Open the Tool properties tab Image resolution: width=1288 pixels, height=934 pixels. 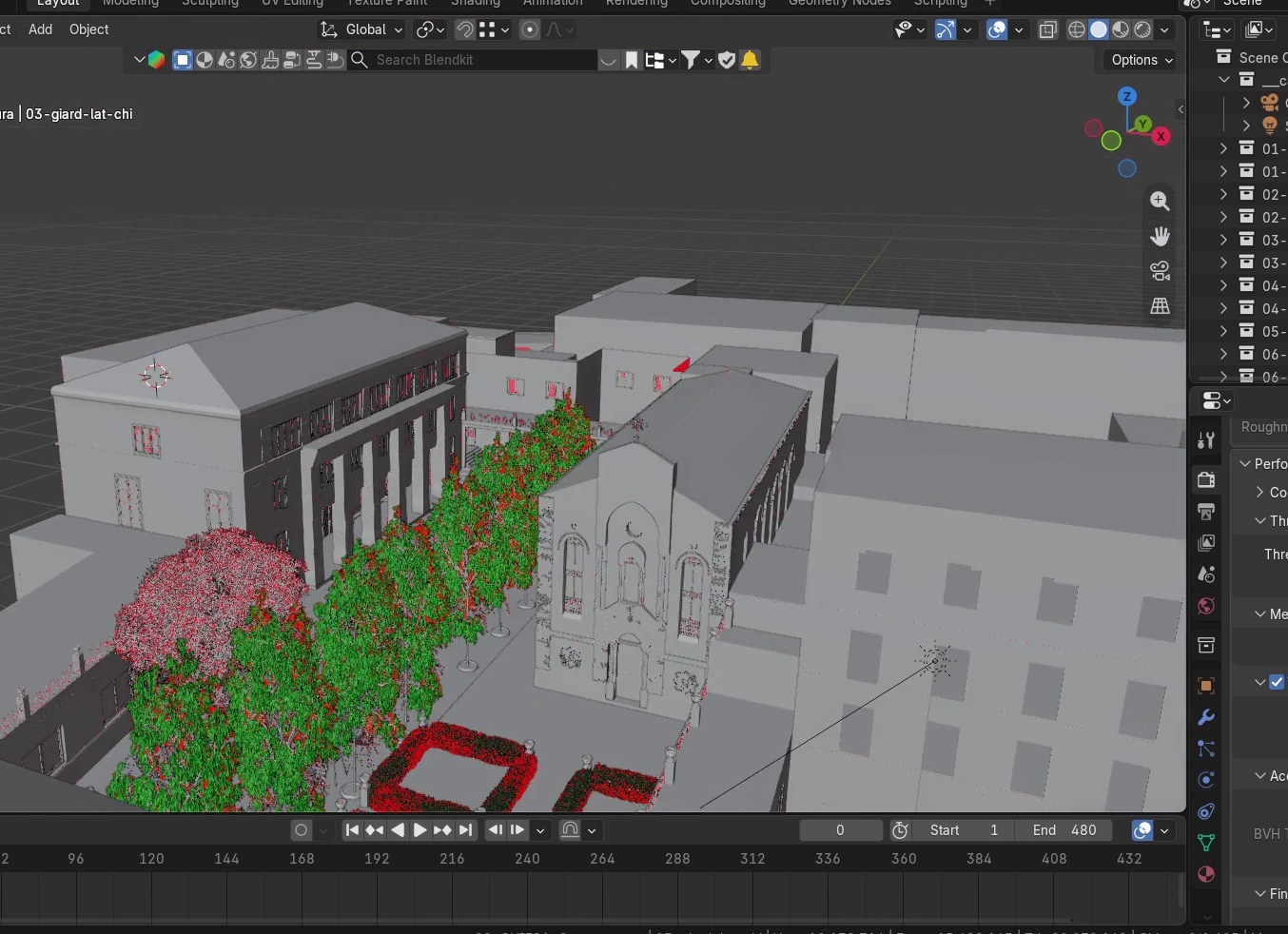pos(1206,440)
